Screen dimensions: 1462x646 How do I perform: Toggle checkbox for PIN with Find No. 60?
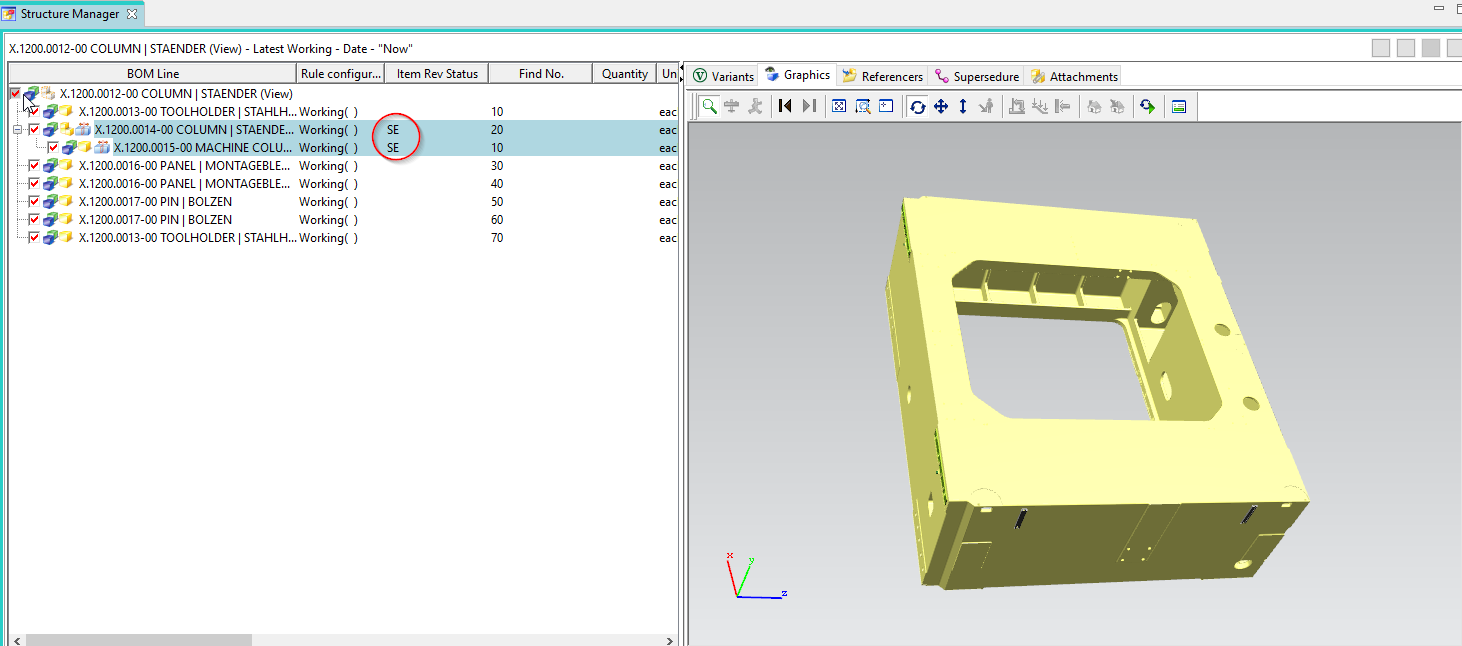click(x=35, y=220)
